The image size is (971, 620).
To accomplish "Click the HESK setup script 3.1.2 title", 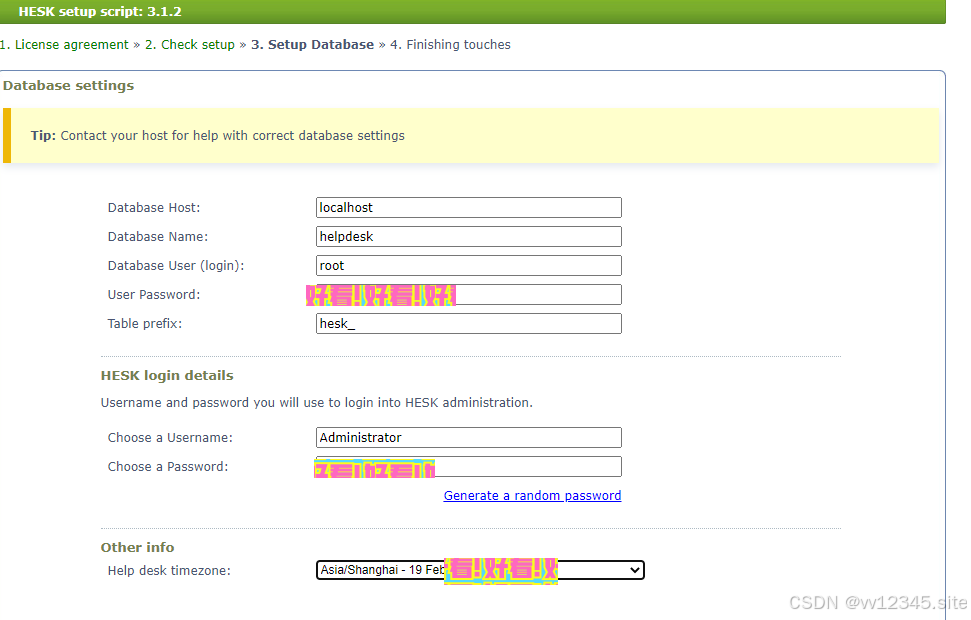I will 100,11.
